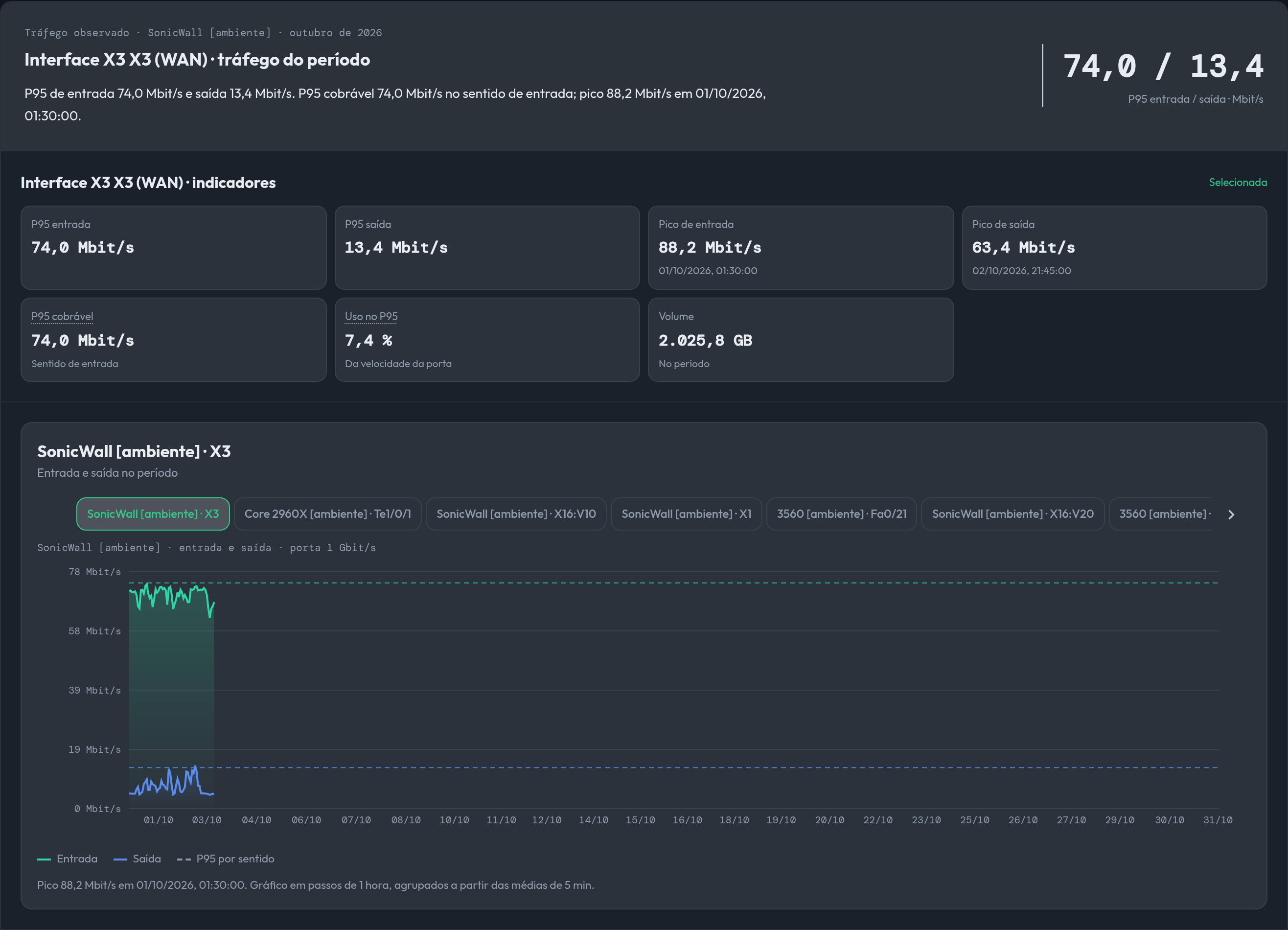Toggle the P95 por sentido legend item

pos(226,859)
